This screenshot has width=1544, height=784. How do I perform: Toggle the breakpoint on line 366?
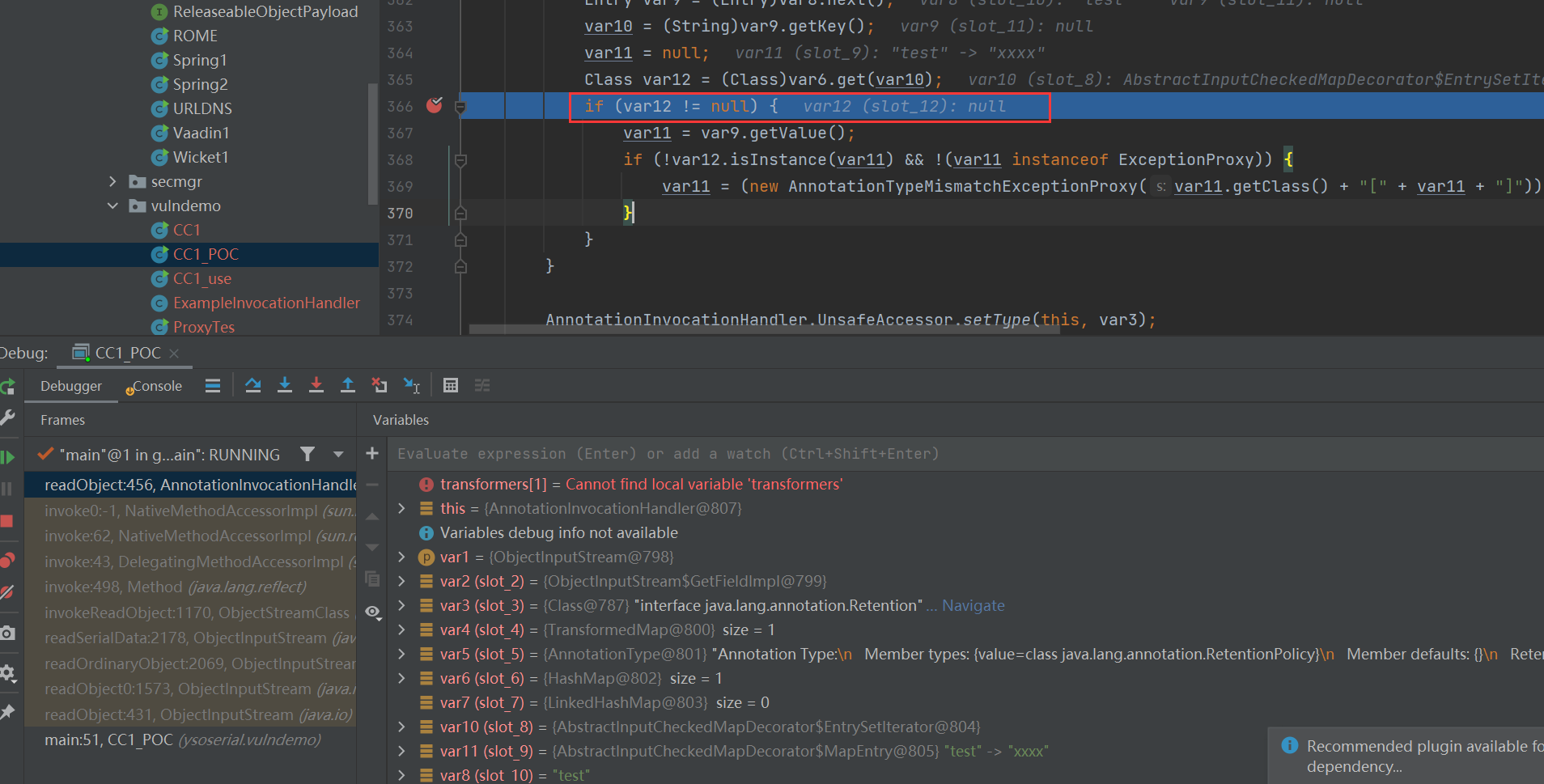pyautogui.click(x=435, y=105)
